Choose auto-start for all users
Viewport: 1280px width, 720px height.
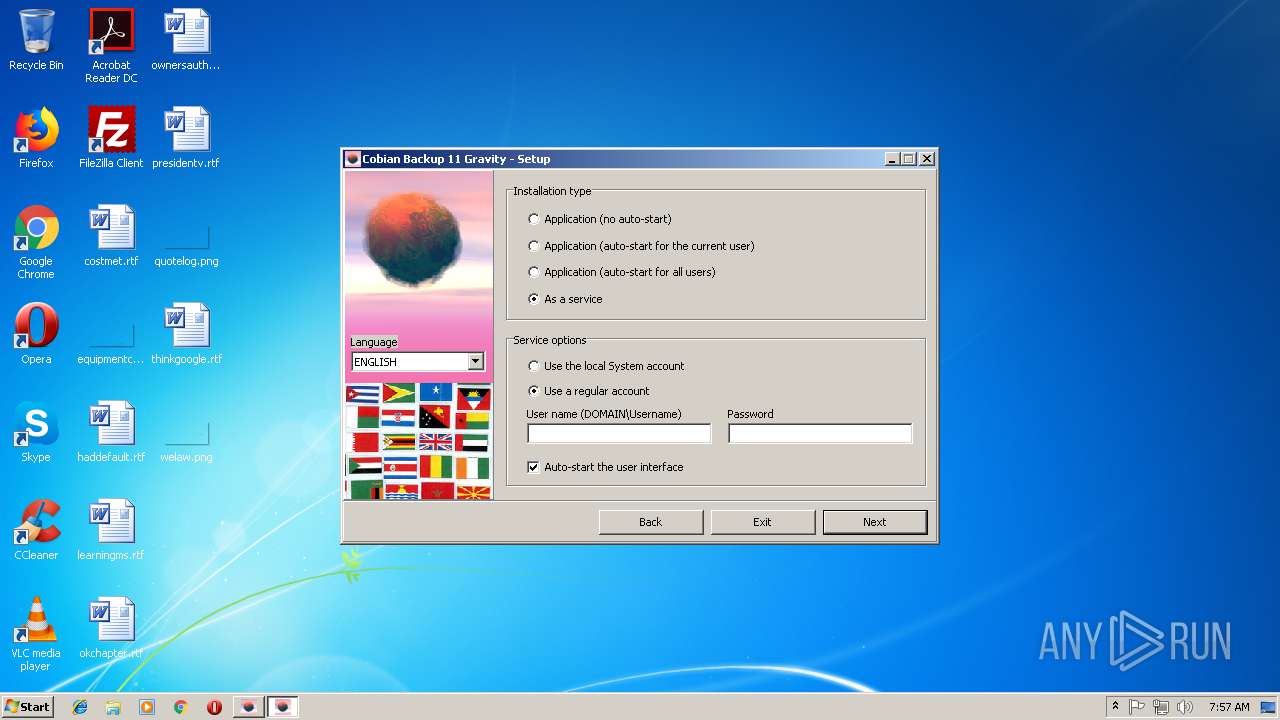click(621, 272)
